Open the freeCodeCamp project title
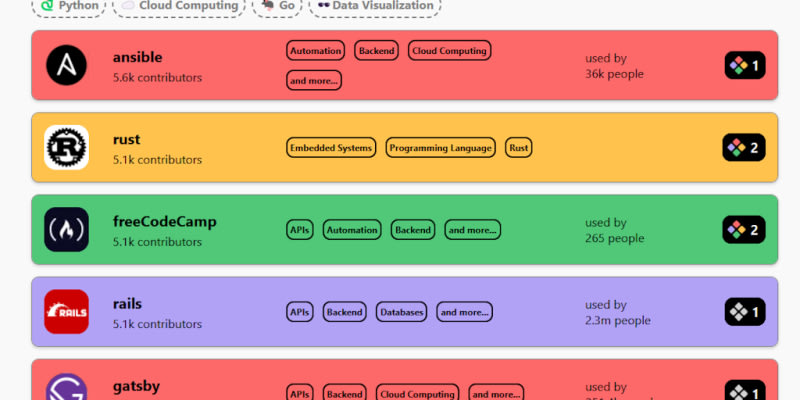This screenshot has width=800, height=400. [x=164, y=221]
